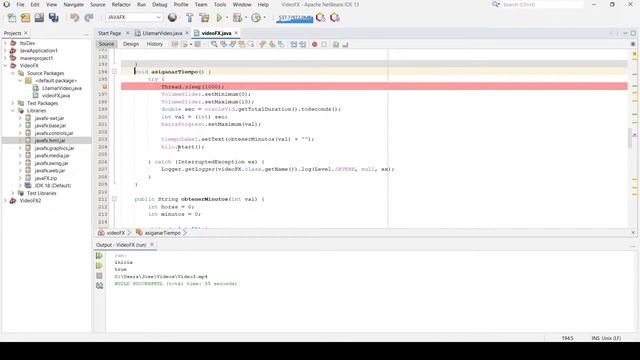Image resolution: width=640 pixels, height=360 pixels.
Task: Click the New File toolbar icon
Action: [x=12, y=18]
